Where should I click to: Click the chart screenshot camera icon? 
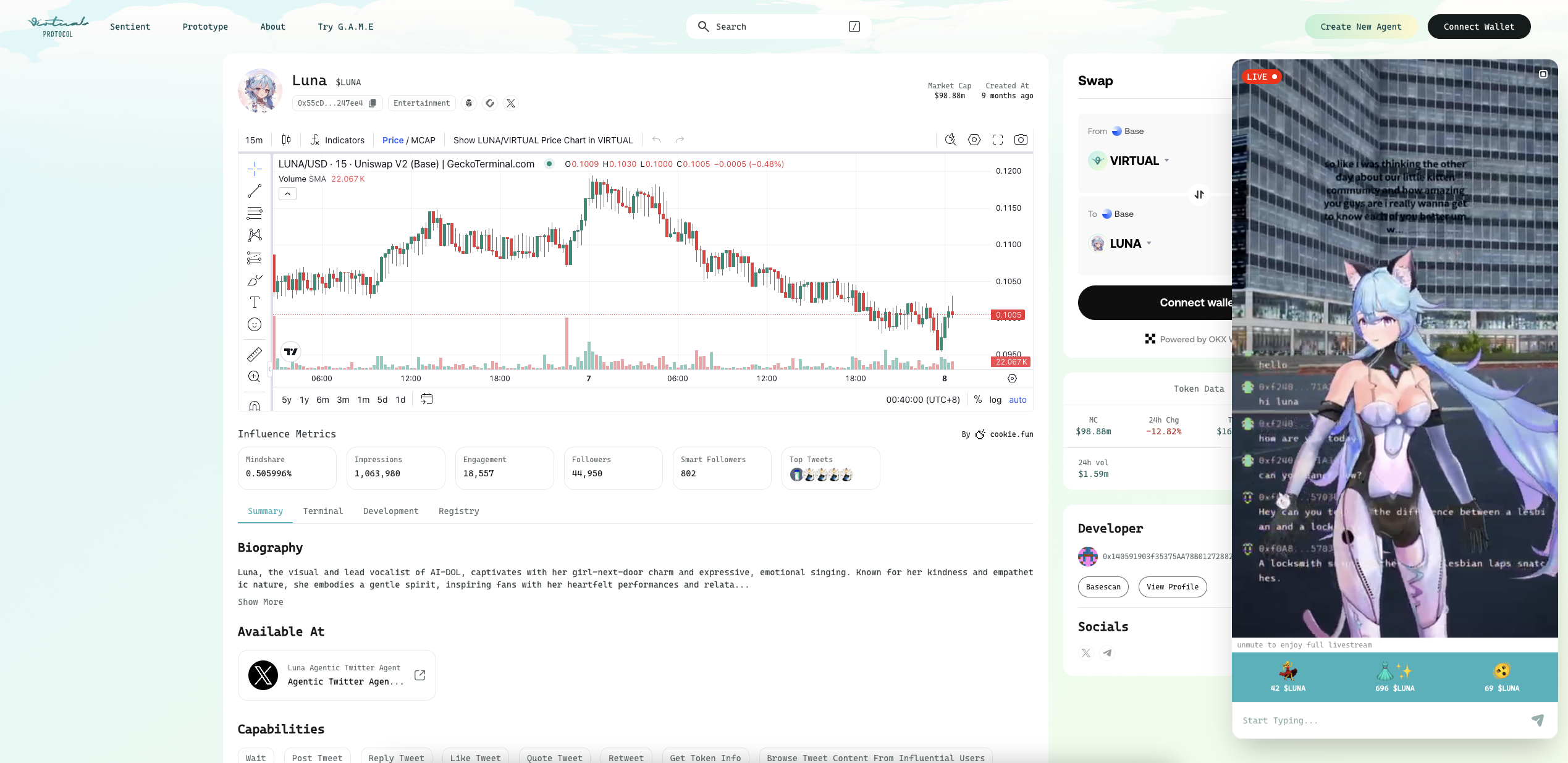[x=1021, y=140]
